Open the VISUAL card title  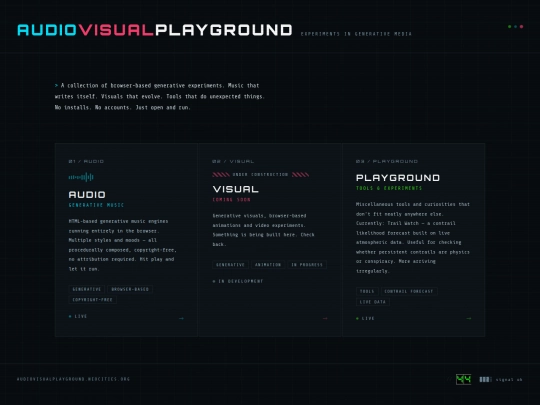[236, 189]
